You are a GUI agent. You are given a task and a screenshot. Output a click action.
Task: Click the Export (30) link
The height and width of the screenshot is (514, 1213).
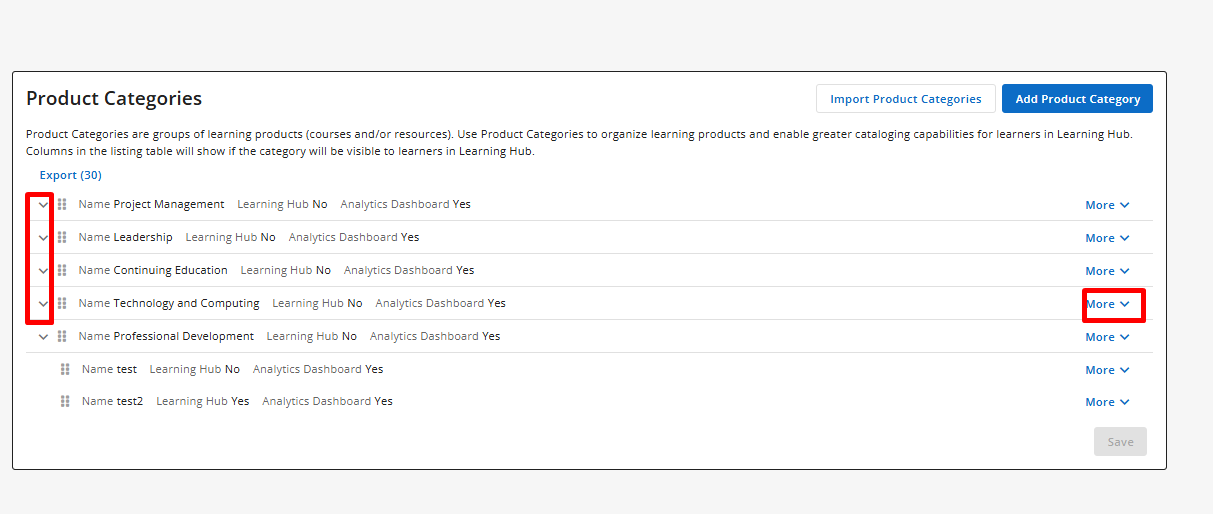70,175
